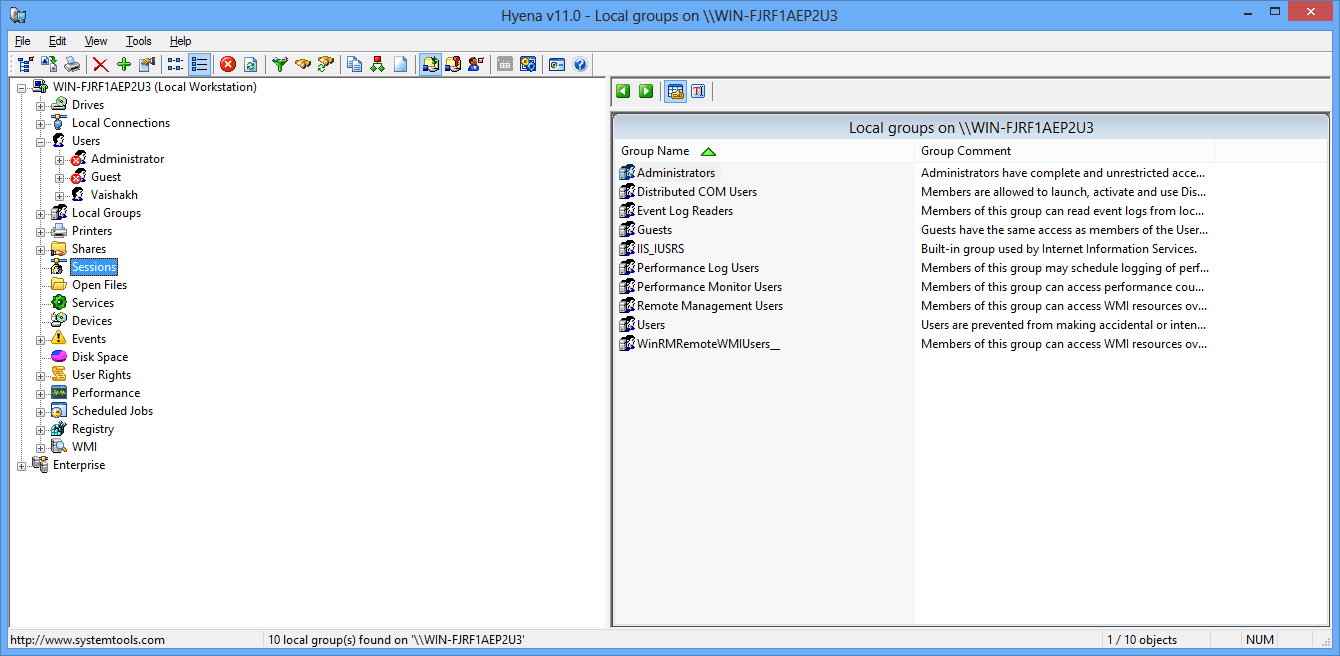Open the View menu
This screenshot has height=656, width=1340.
point(95,41)
